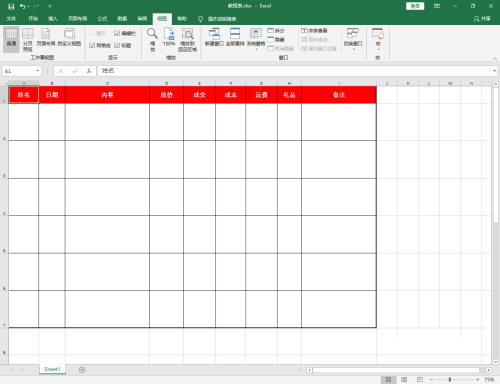Image resolution: width=500 pixels, height=384 pixels.
Task: Click the Enter checkmark in formula bar
Action: pyautogui.click(x=75, y=71)
